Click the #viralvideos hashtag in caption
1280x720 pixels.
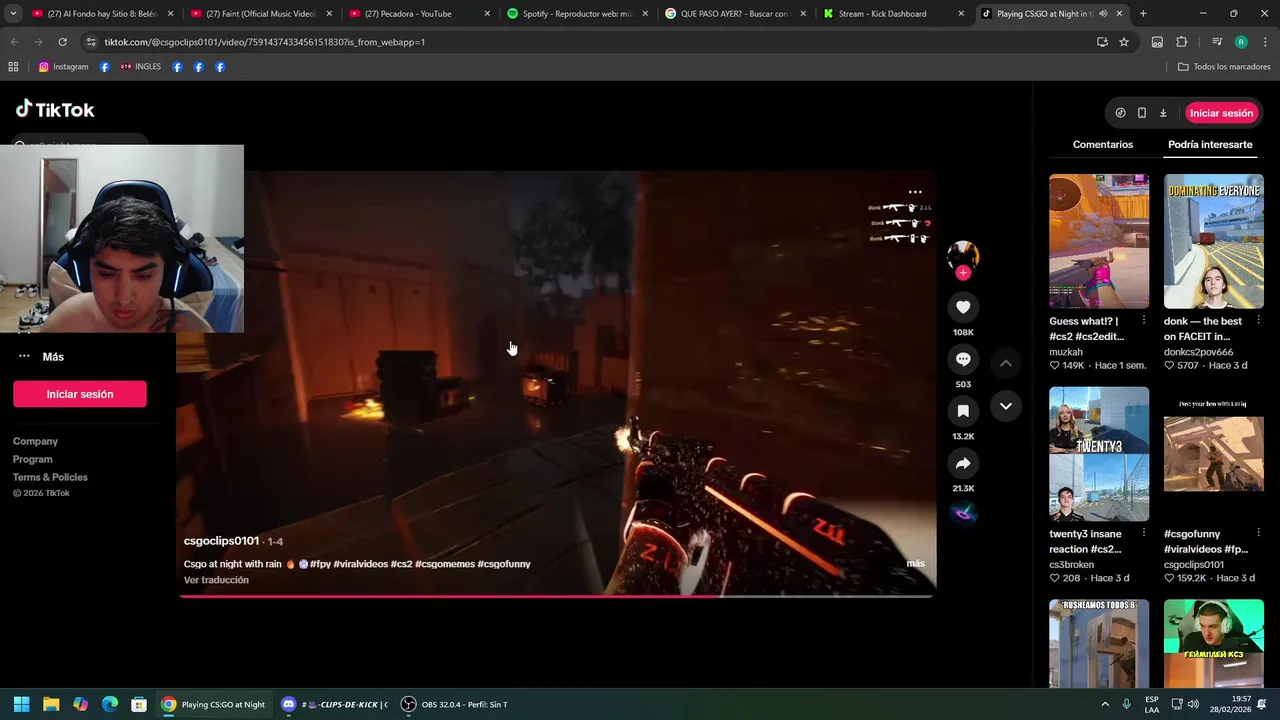(360, 564)
